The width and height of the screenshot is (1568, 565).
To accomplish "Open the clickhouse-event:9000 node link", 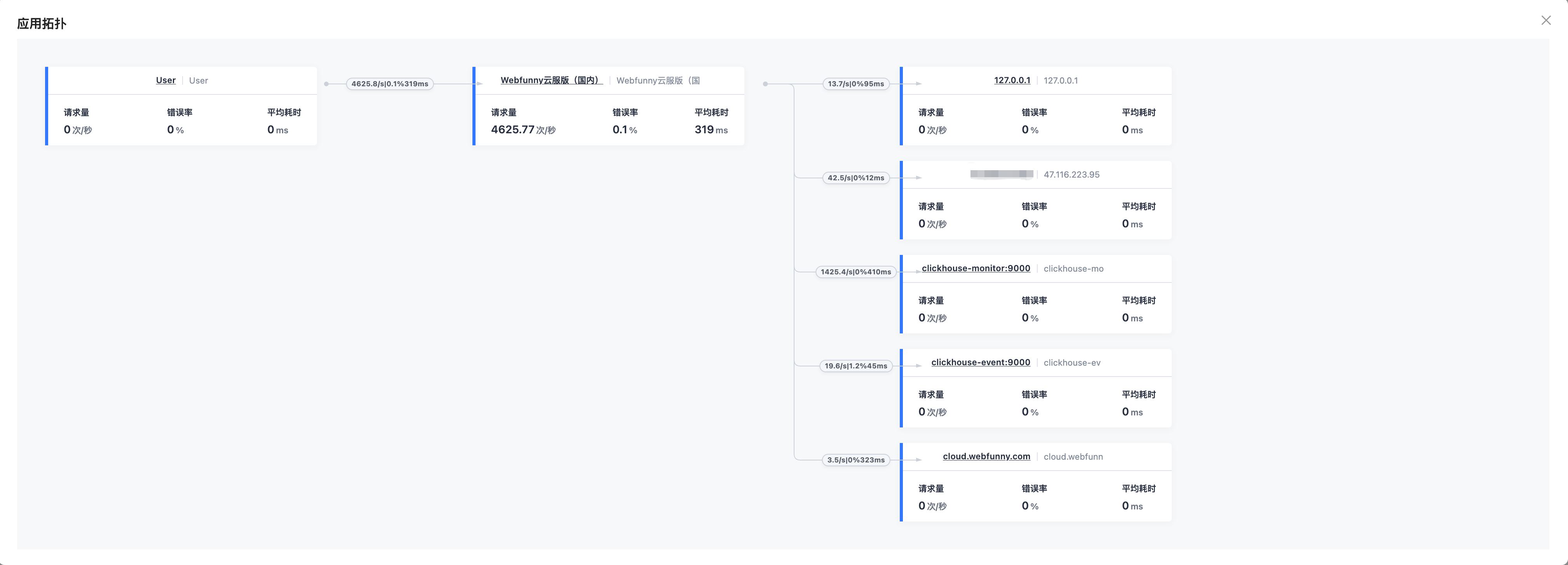I will click(981, 362).
